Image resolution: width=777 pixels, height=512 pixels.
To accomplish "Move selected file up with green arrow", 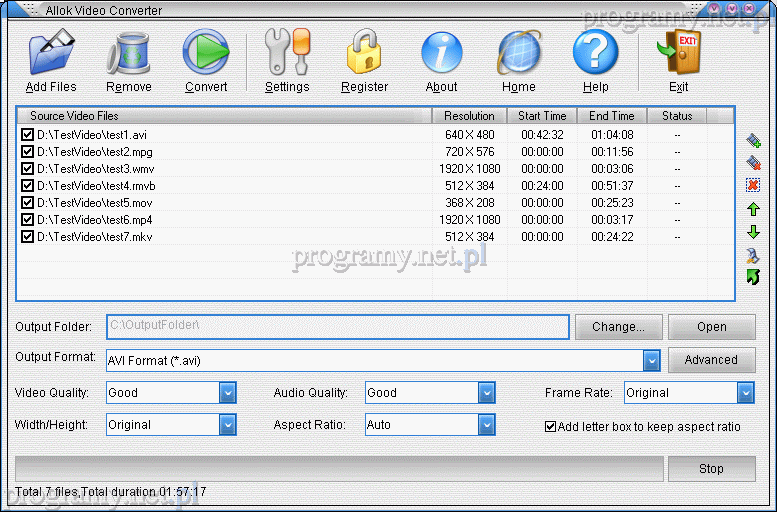I will coord(753,209).
